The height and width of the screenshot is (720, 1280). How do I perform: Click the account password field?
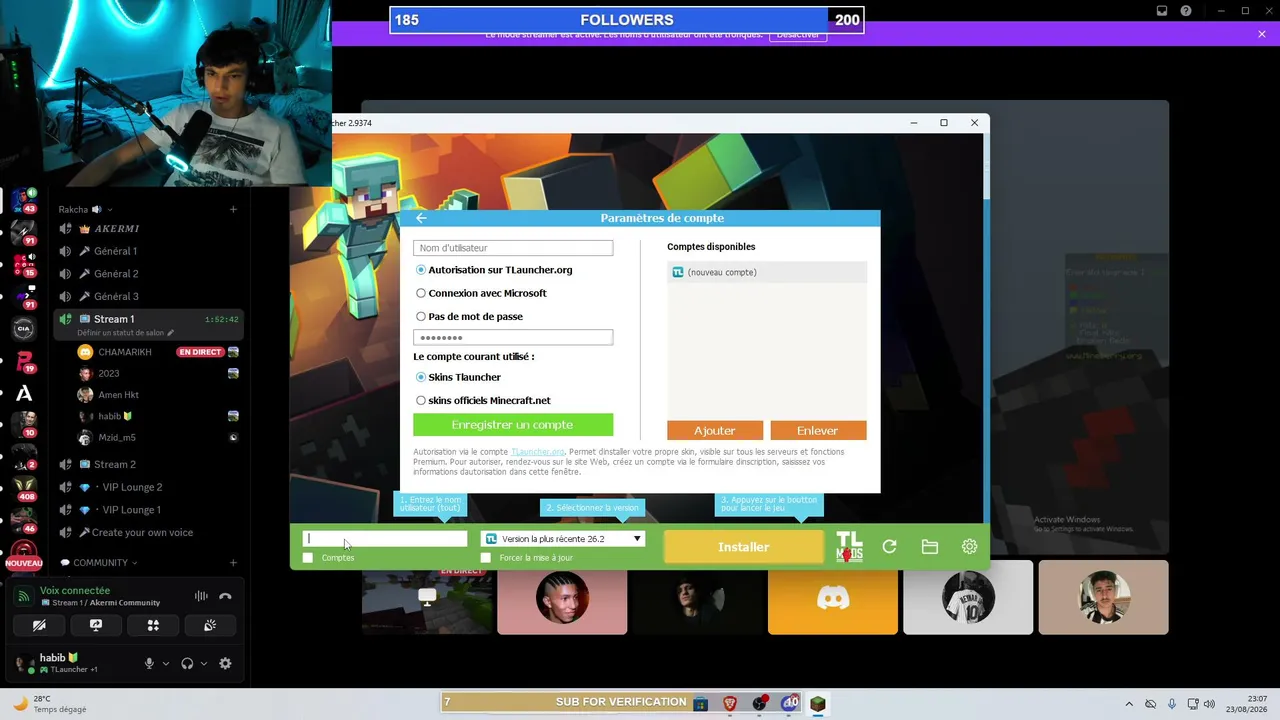[513, 338]
